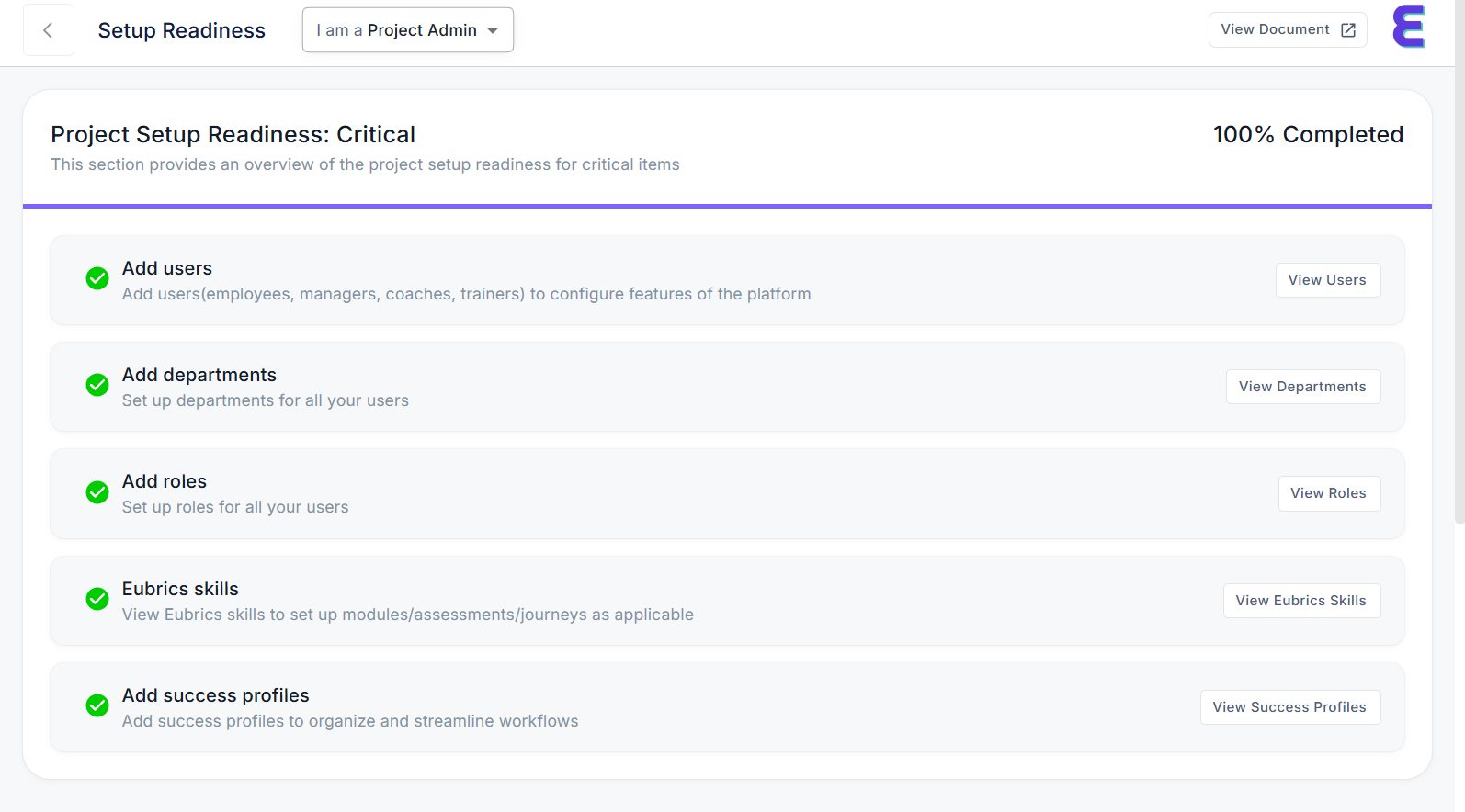1465x812 pixels.
Task: Open the Project Admin role dropdown
Action: [x=407, y=30]
